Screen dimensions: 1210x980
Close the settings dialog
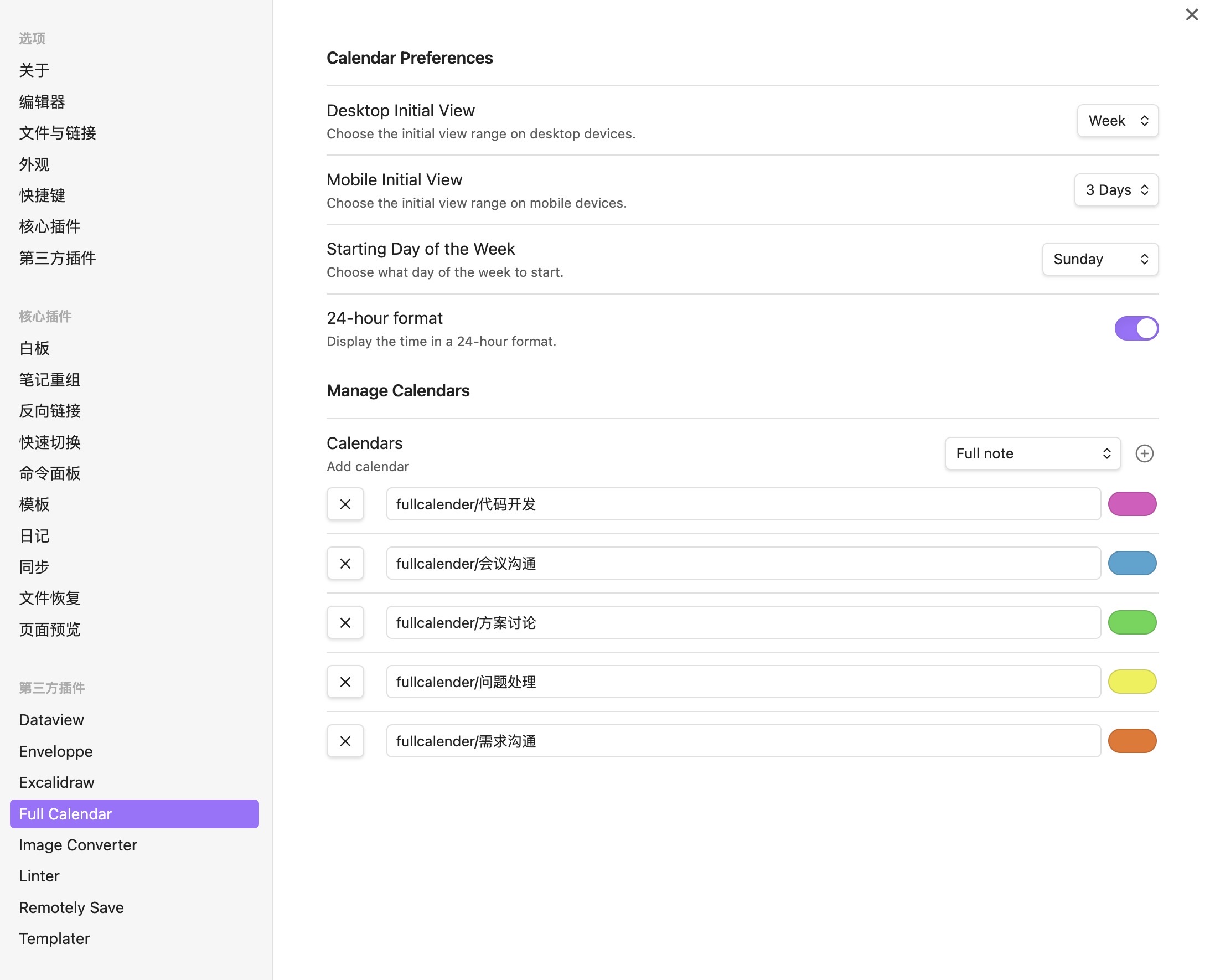1191,15
